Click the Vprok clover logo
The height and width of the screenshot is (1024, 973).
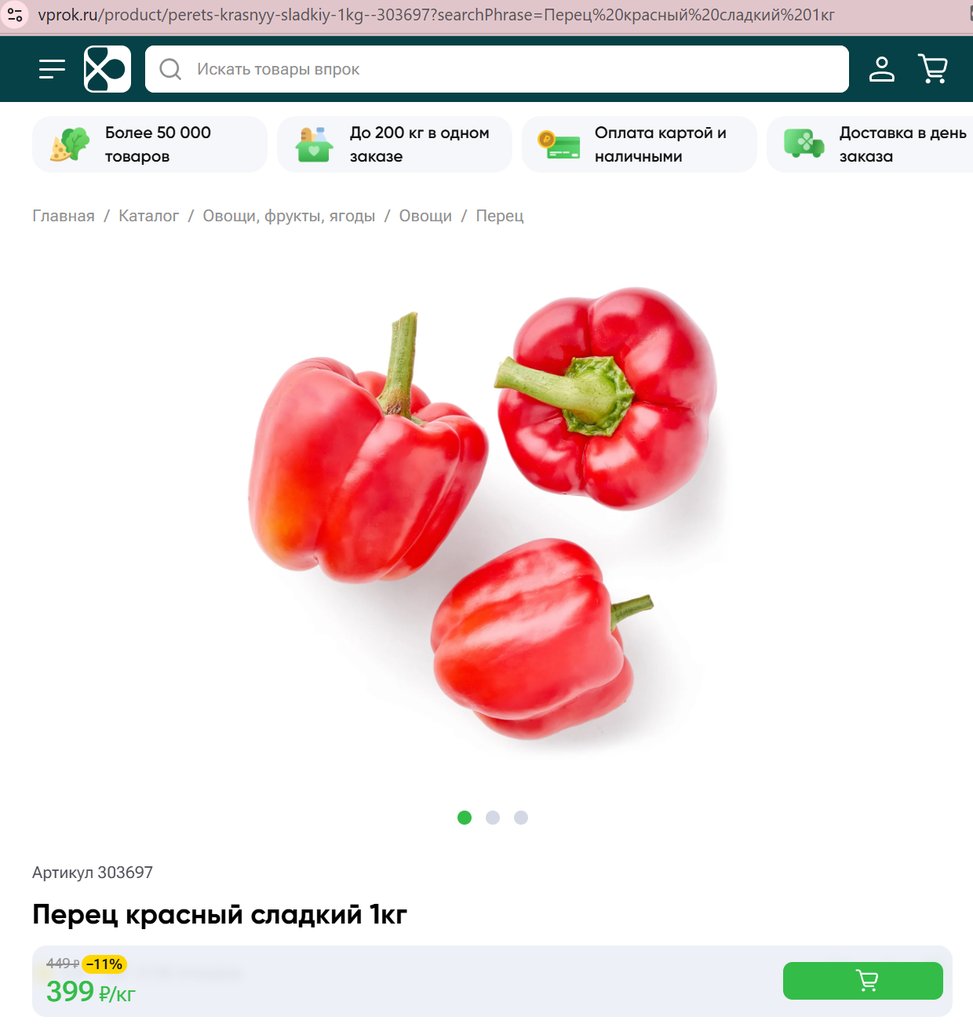click(x=107, y=69)
